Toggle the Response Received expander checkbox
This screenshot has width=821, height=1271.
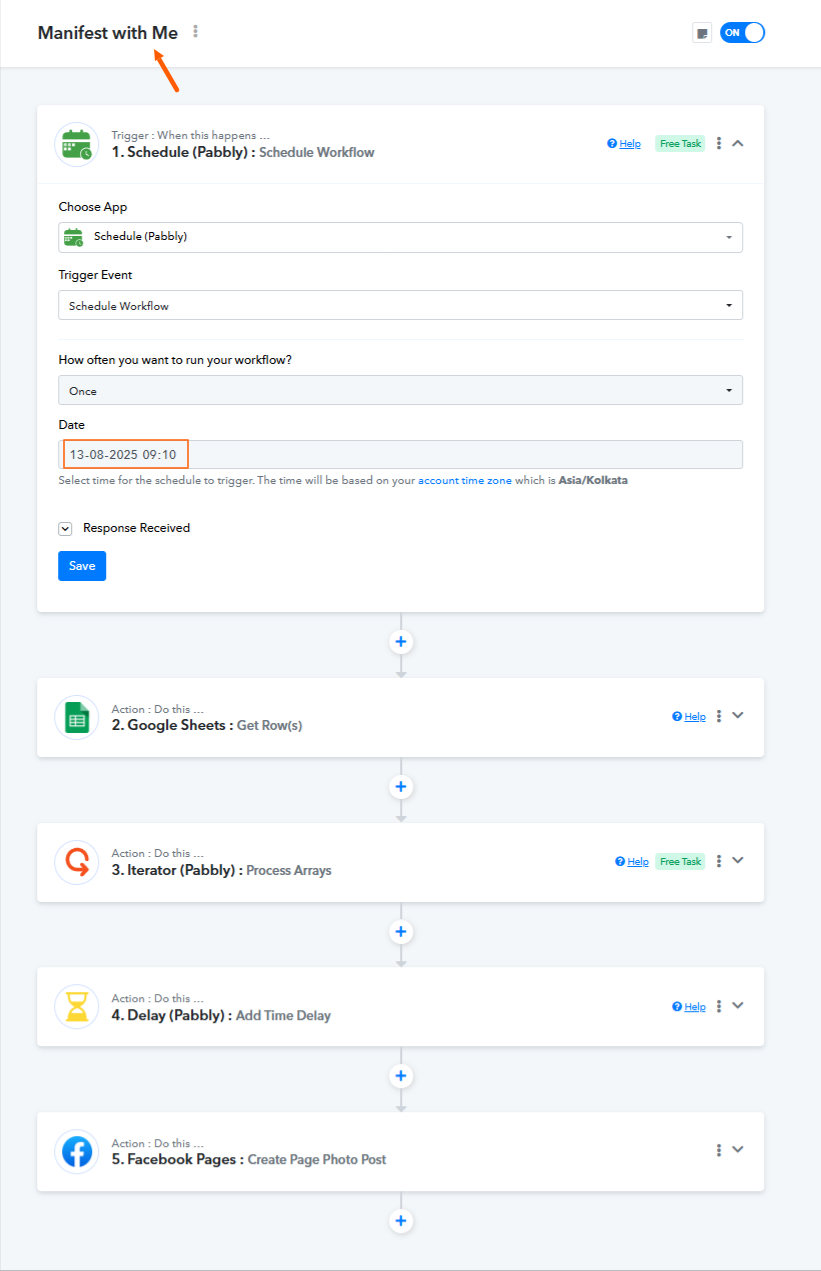pyautogui.click(x=65, y=528)
